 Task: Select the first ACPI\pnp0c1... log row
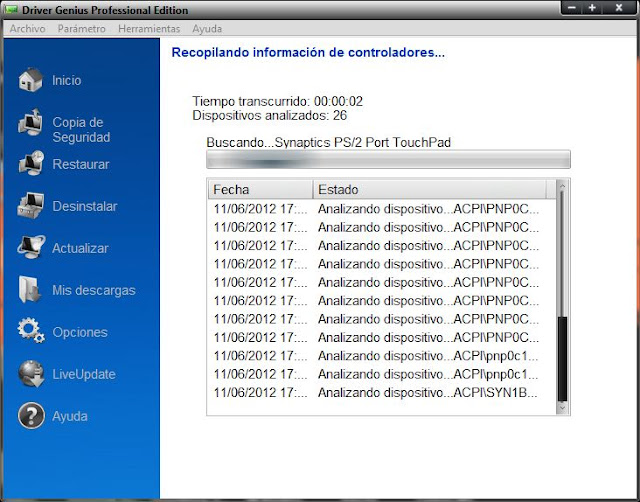[x=382, y=356]
